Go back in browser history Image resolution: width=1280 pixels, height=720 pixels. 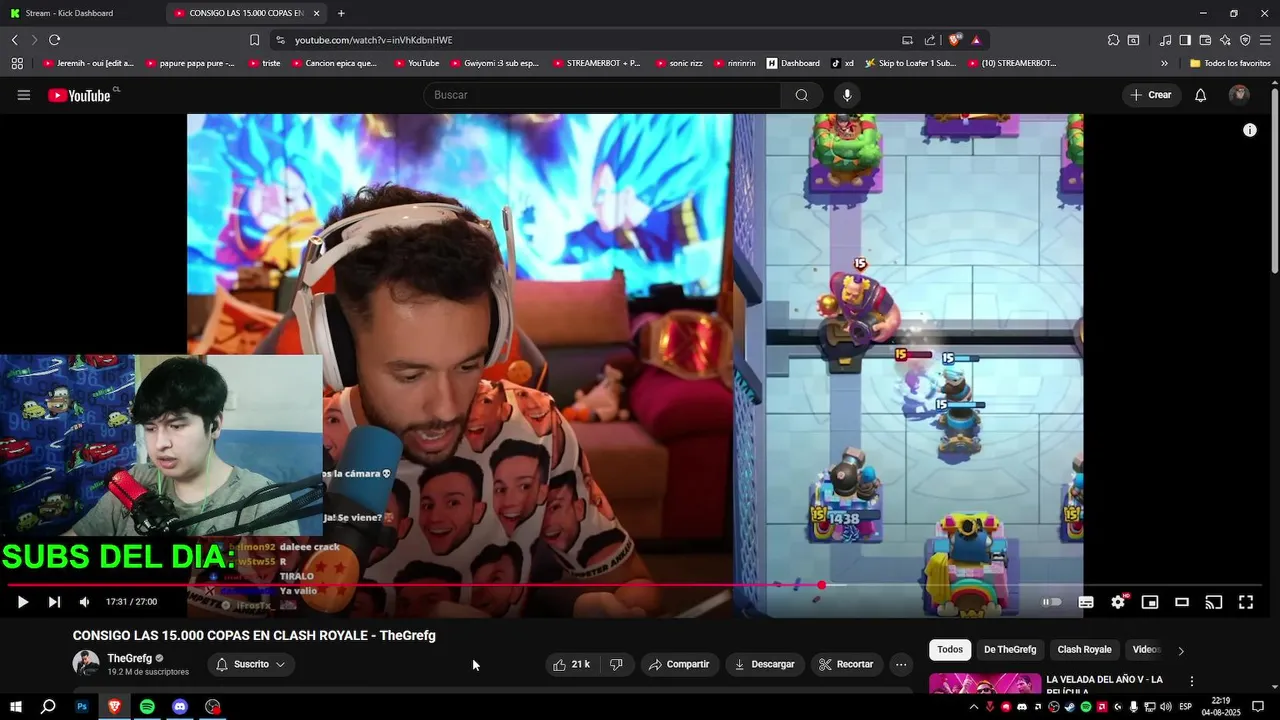pos(14,40)
